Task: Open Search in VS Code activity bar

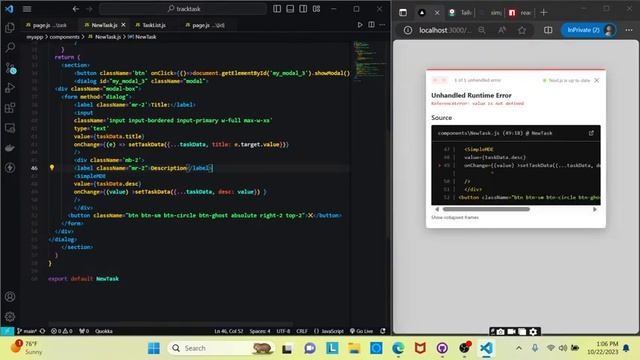Action: 10,47
